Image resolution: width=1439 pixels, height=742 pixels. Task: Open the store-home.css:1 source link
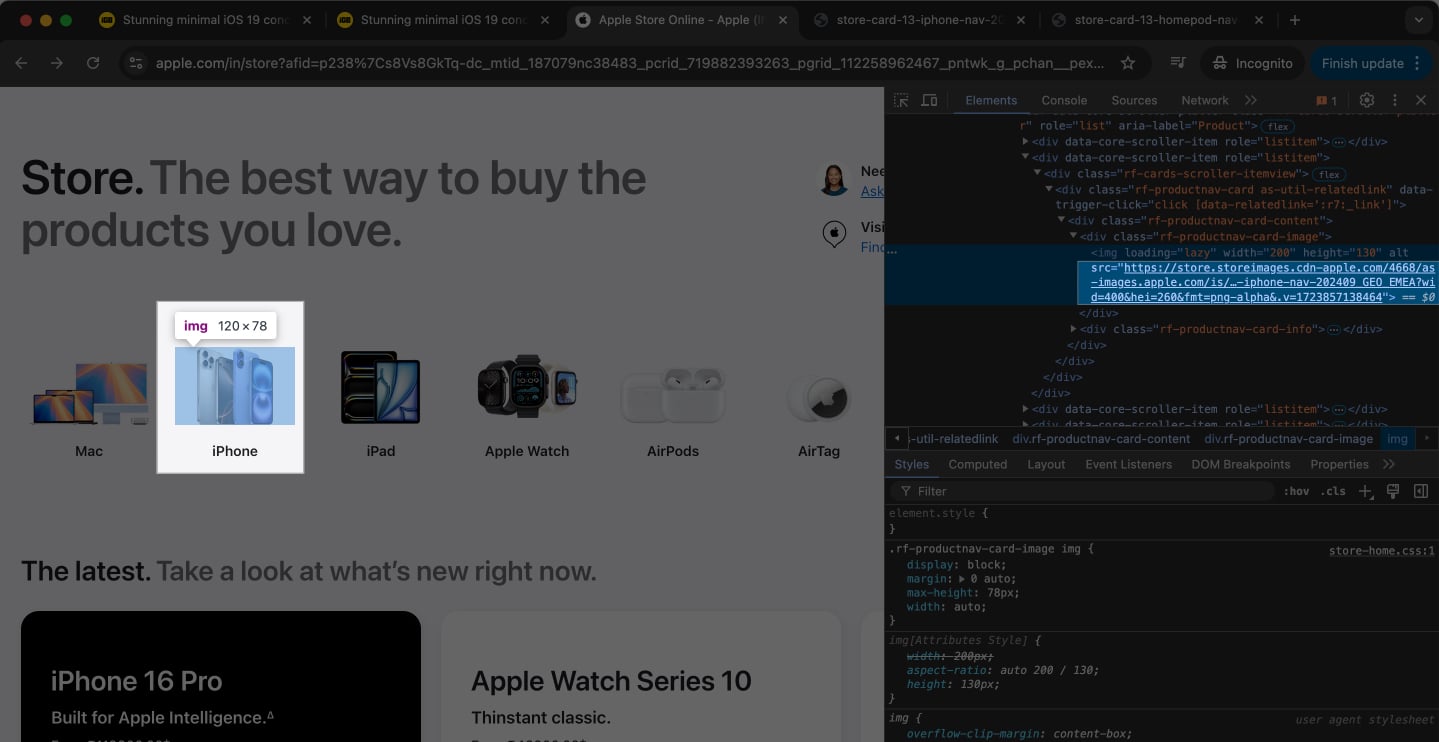pos(1381,550)
